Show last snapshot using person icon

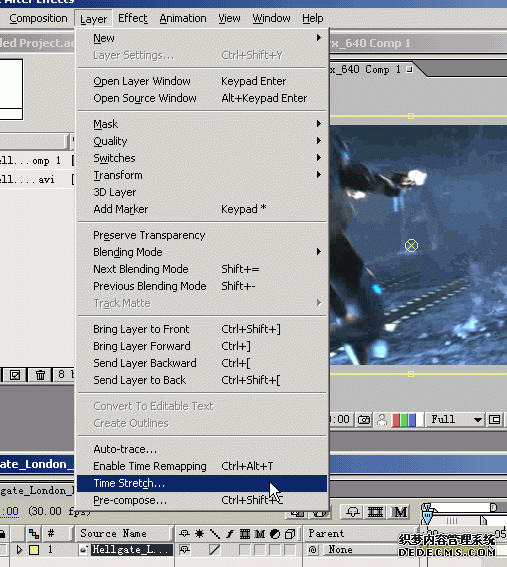(x=382, y=419)
